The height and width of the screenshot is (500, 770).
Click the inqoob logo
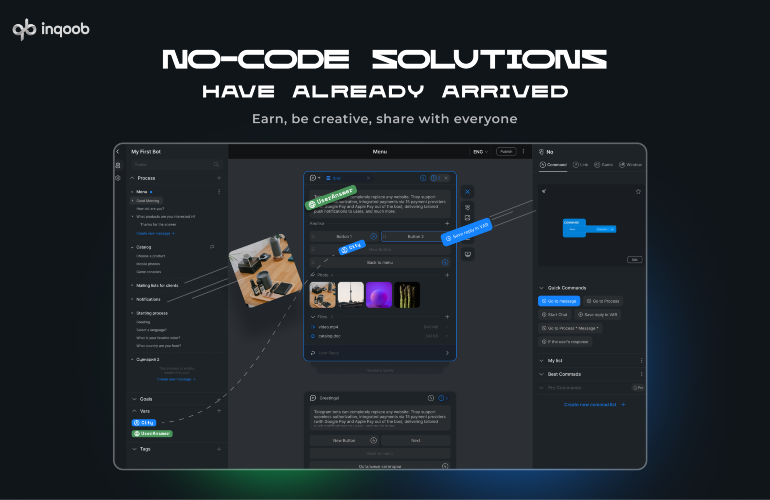[x=51, y=29]
